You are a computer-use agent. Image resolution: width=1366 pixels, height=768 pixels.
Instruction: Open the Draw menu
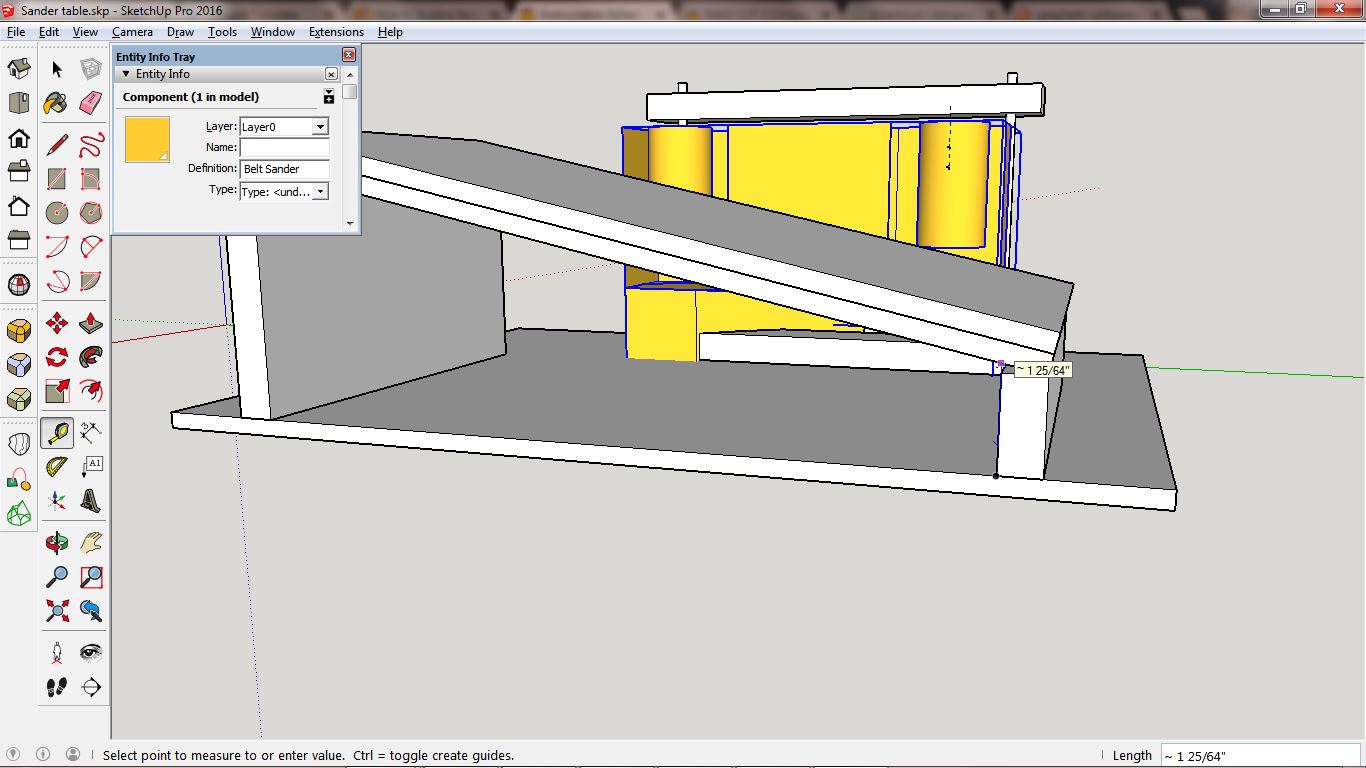180,32
